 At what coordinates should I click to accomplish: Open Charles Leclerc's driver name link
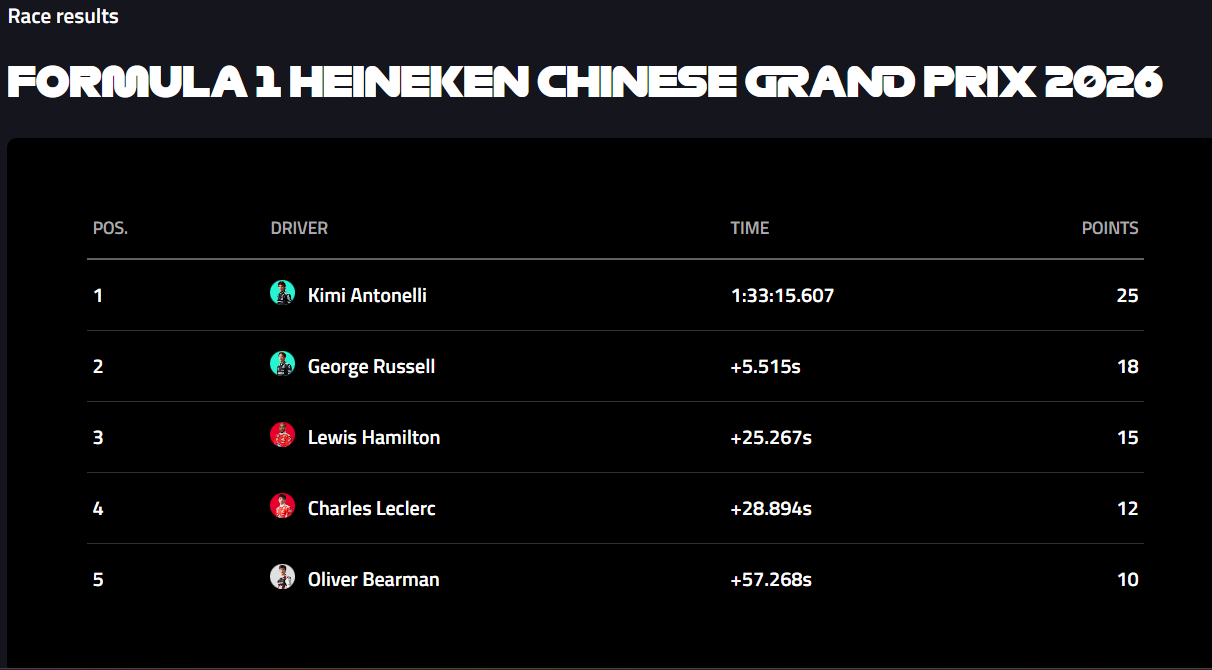pos(371,508)
